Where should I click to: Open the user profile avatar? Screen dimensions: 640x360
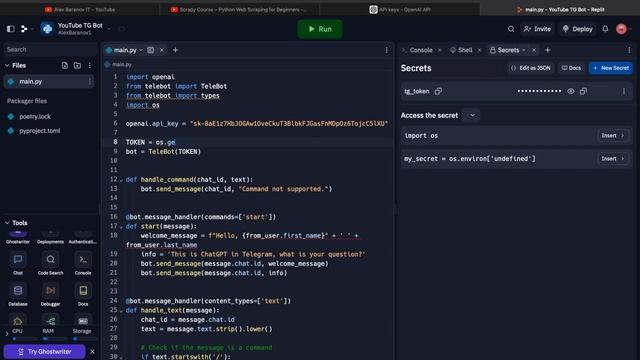click(621, 29)
